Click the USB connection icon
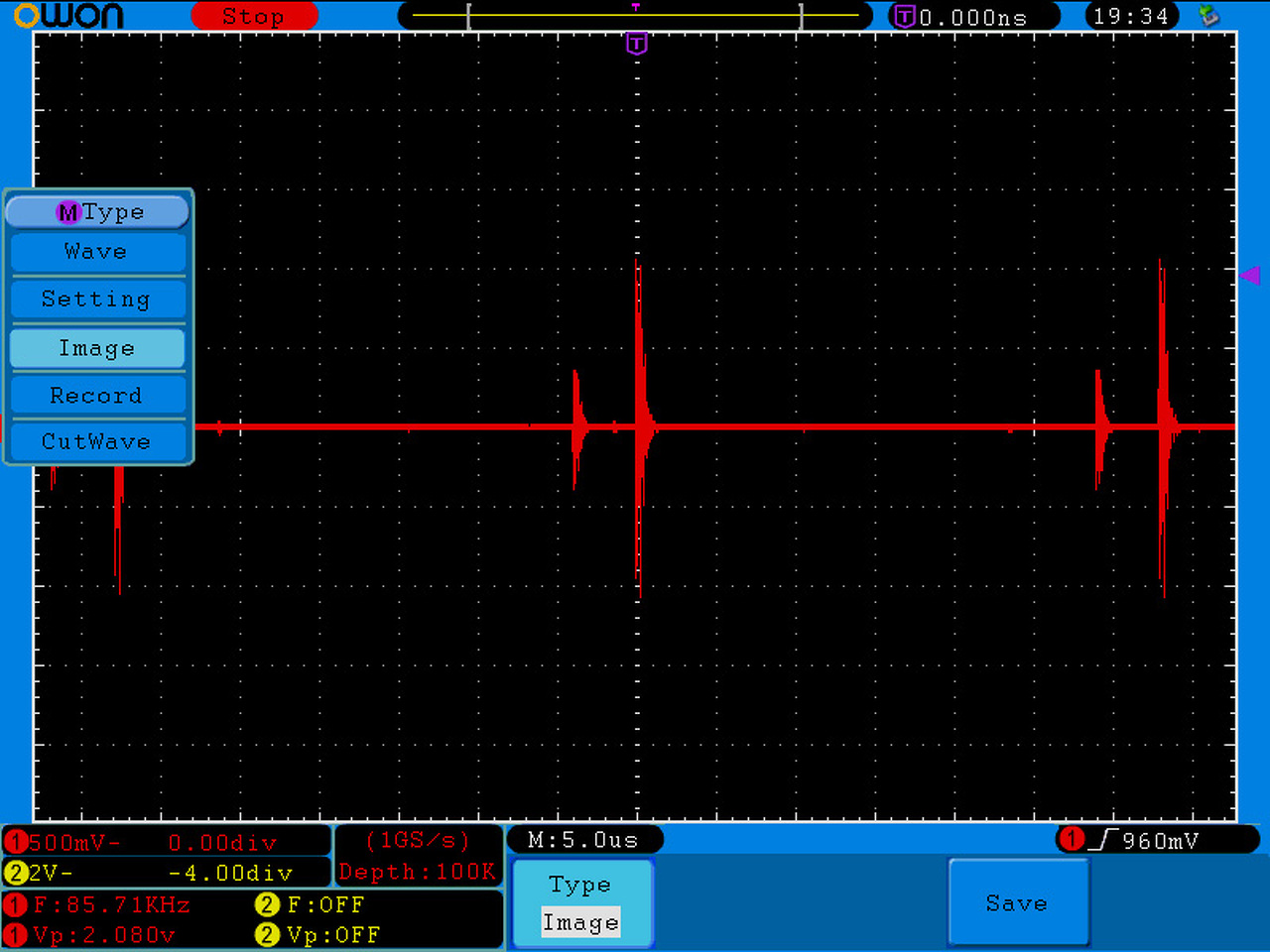1270x952 pixels. point(1208,16)
